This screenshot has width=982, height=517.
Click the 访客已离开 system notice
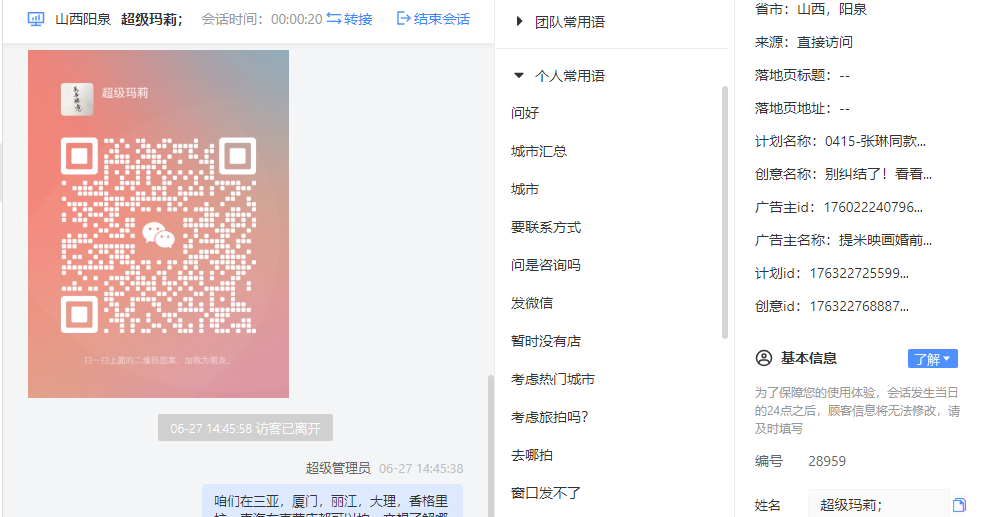245,428
